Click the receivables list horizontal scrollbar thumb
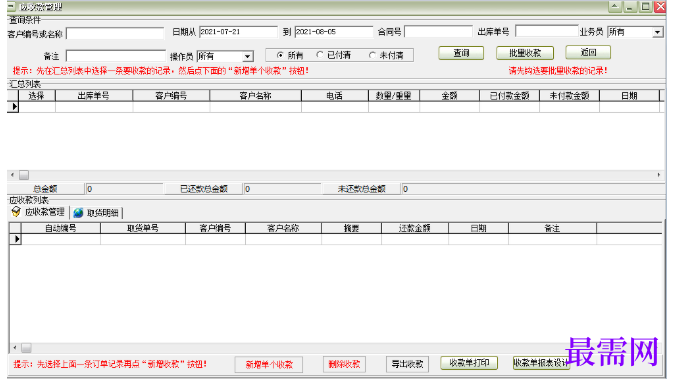Viewport: 677px width, 383px height. tap(26, 348)
